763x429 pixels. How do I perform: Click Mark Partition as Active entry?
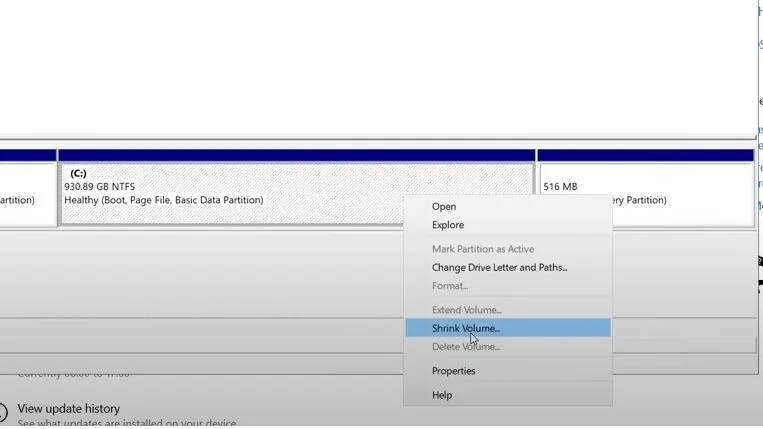click(508, 249)
